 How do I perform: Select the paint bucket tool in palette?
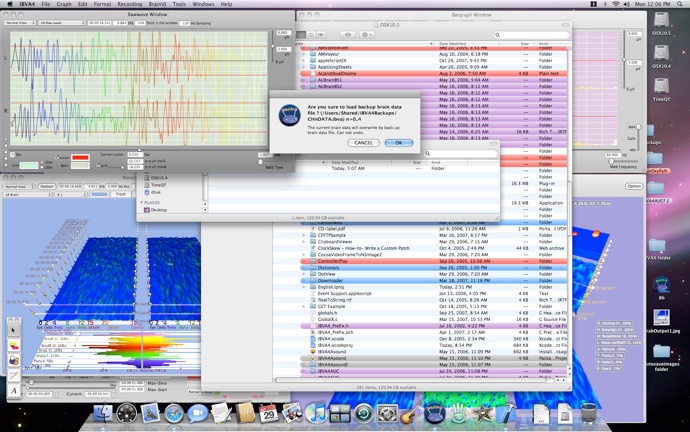pos(14,360)
